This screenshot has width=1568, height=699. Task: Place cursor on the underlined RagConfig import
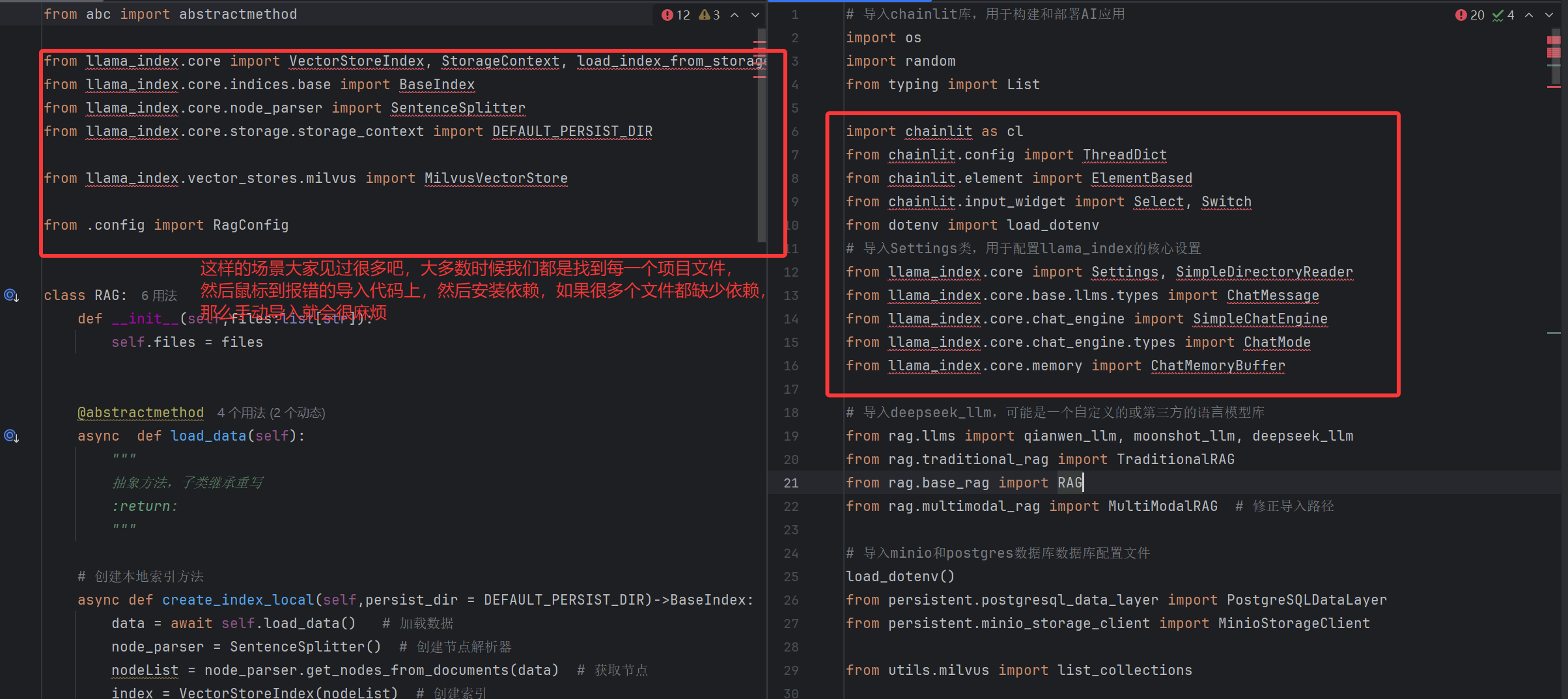251,225
